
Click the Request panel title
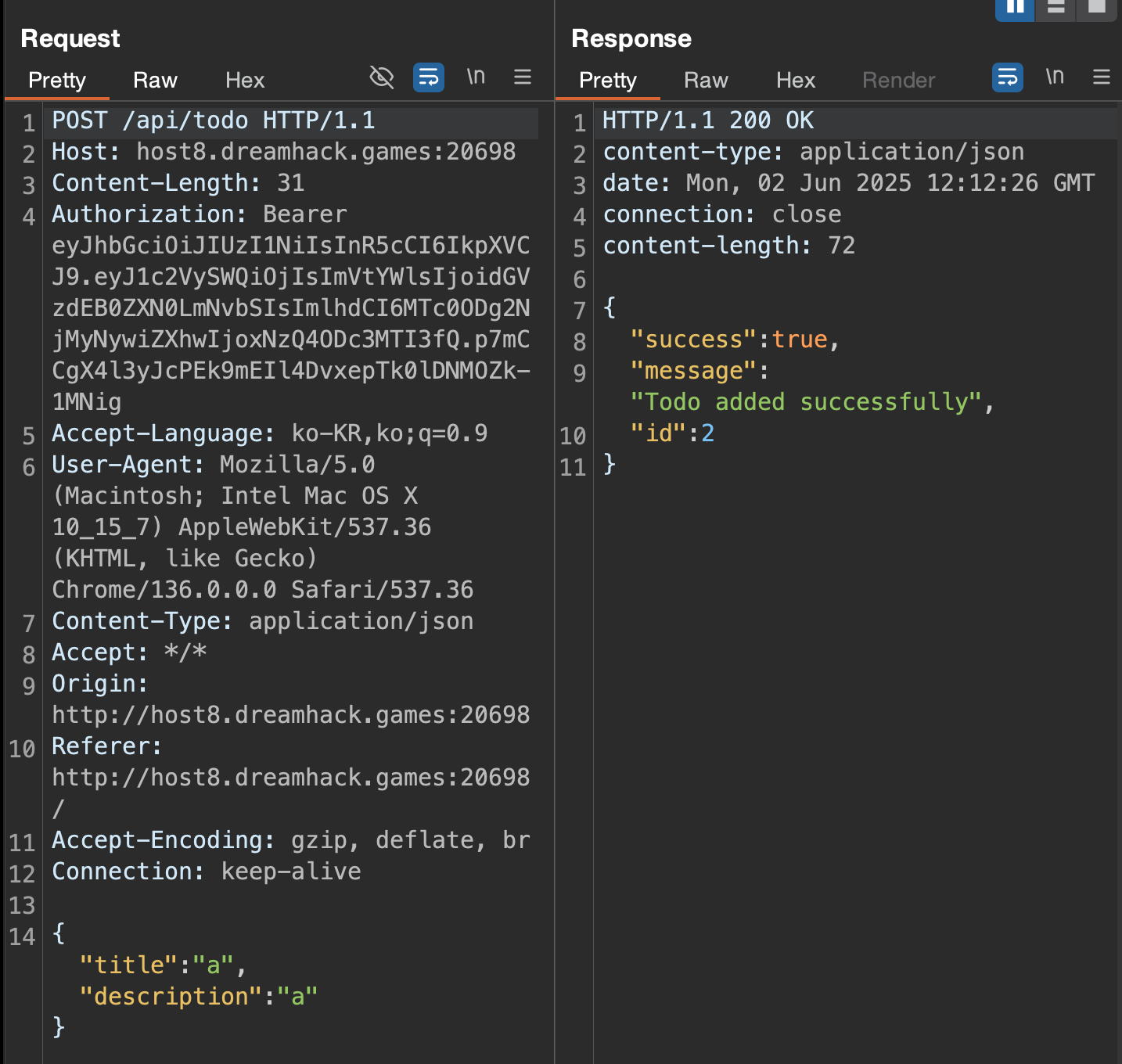tap(70, 38)
